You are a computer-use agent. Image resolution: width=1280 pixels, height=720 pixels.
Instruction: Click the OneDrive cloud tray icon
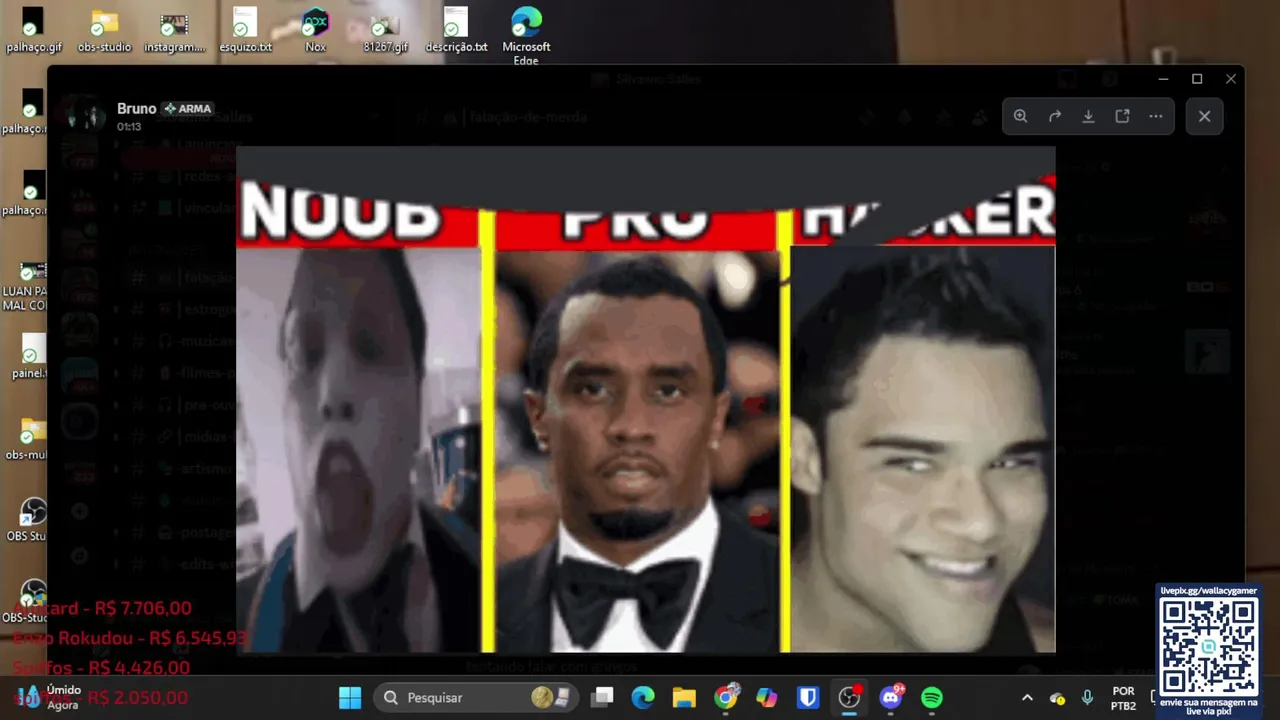(x=1057, y=698)
